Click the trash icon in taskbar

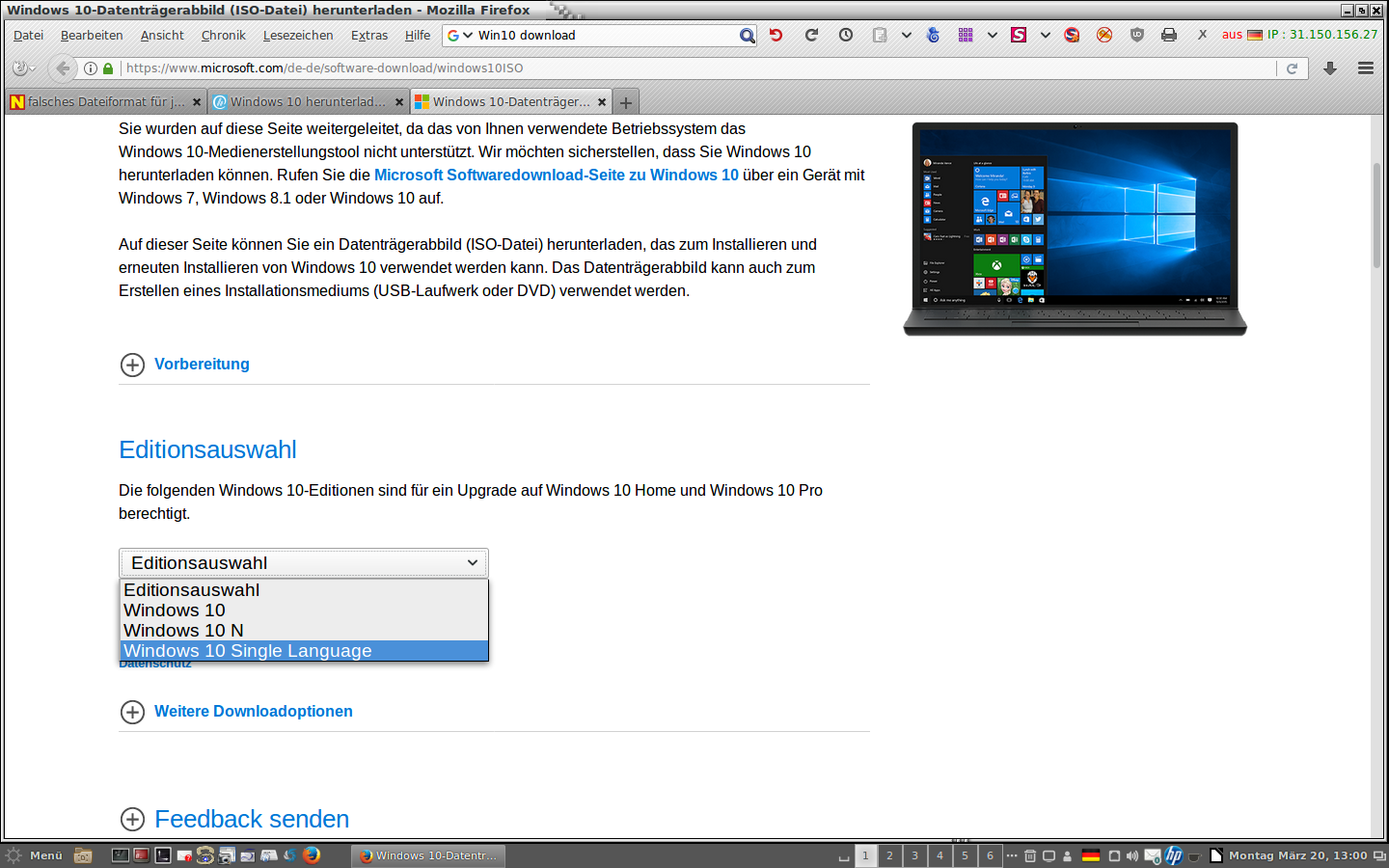[1030, 855]
